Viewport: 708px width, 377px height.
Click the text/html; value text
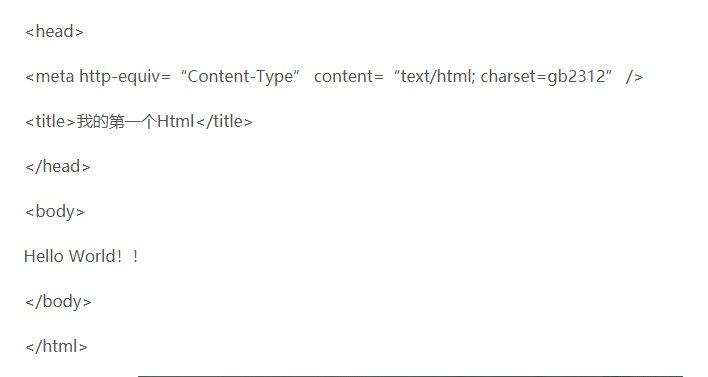click(434, 76)
